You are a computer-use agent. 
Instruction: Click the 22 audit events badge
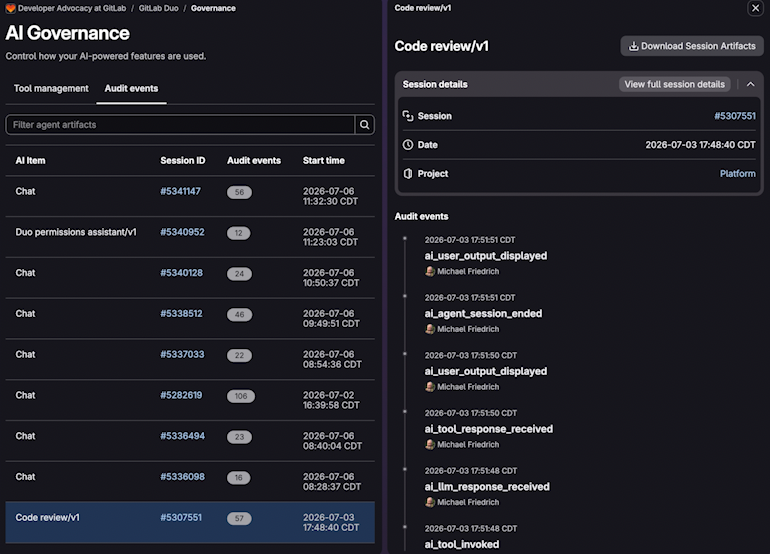pyautogui.click(x=239, y=355)
